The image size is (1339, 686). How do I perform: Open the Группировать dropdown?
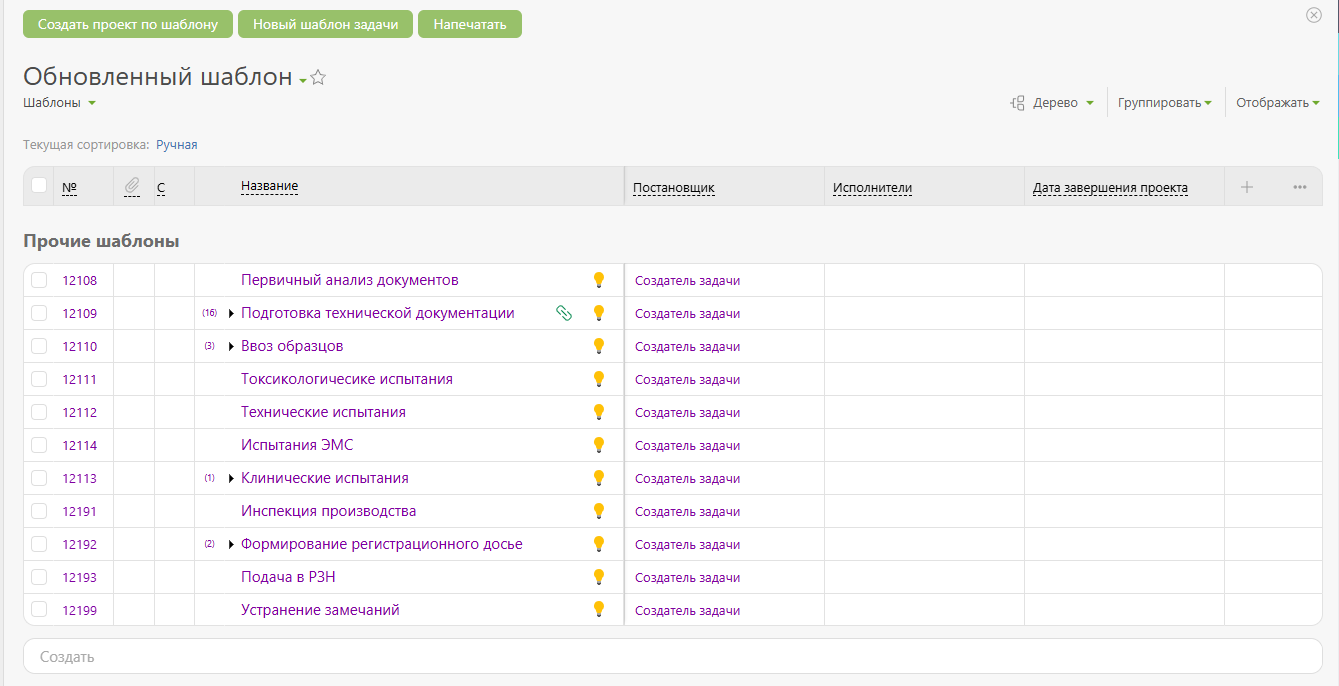pyautogui.click(x=1165, y=103)
